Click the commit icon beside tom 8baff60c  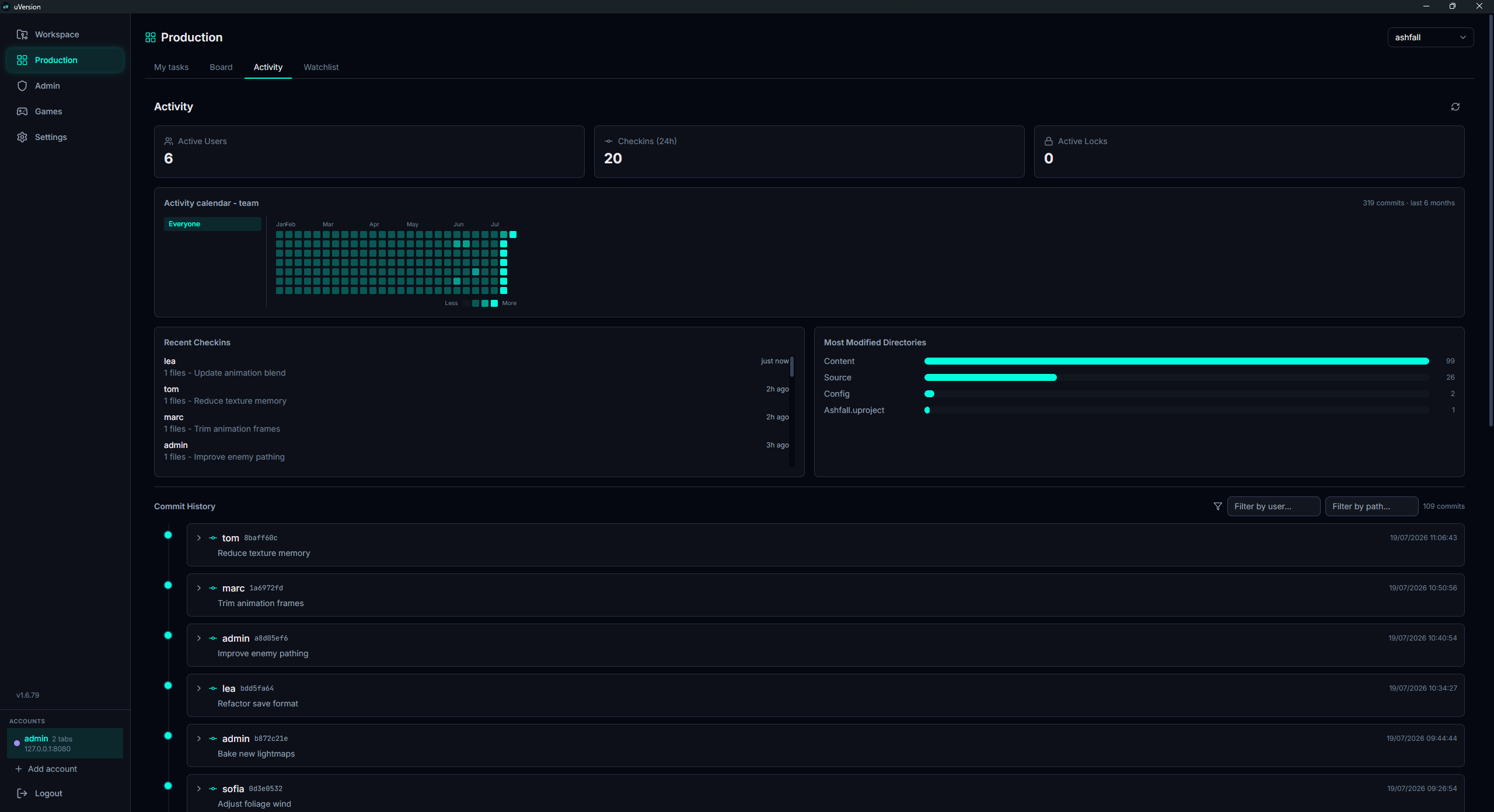coord(213,538)
